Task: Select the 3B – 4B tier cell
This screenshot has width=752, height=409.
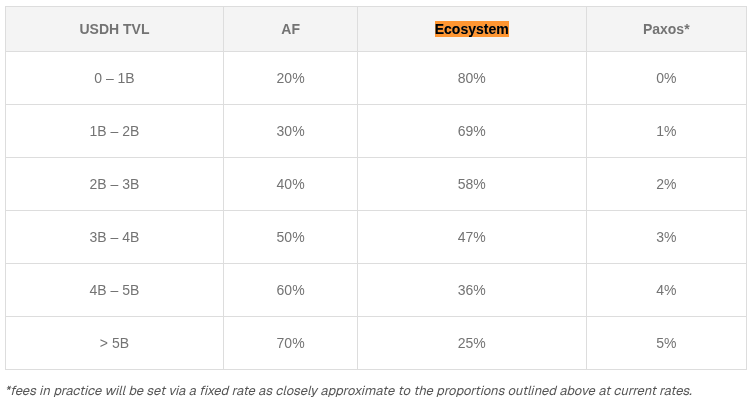Action: [114, 237]
